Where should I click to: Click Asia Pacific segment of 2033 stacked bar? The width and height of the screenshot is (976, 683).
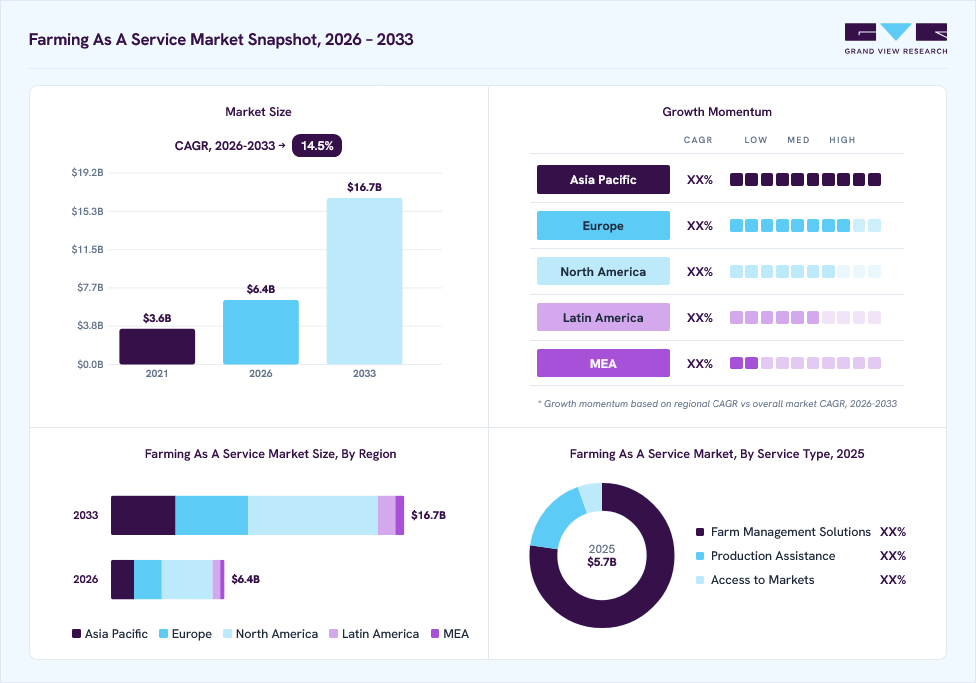(143, 515)
